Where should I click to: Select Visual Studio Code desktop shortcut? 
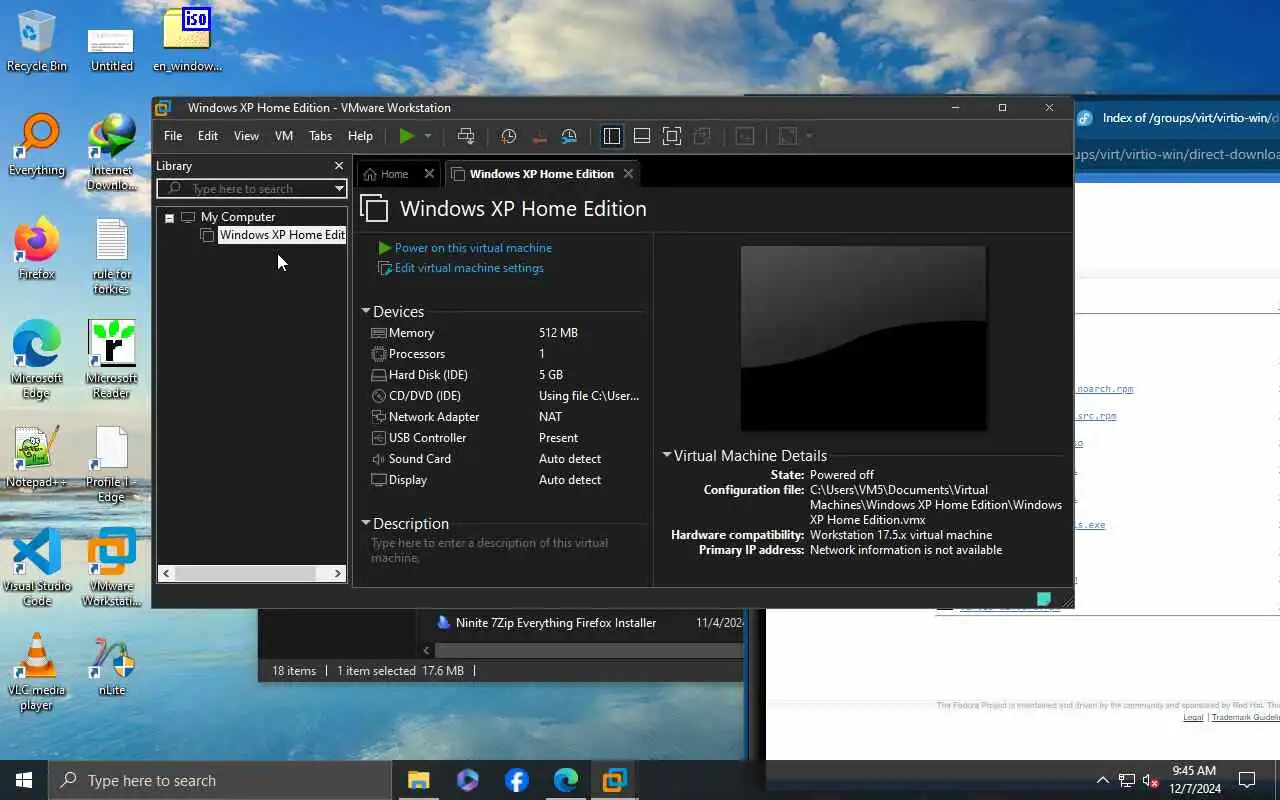tap(37, 569)
